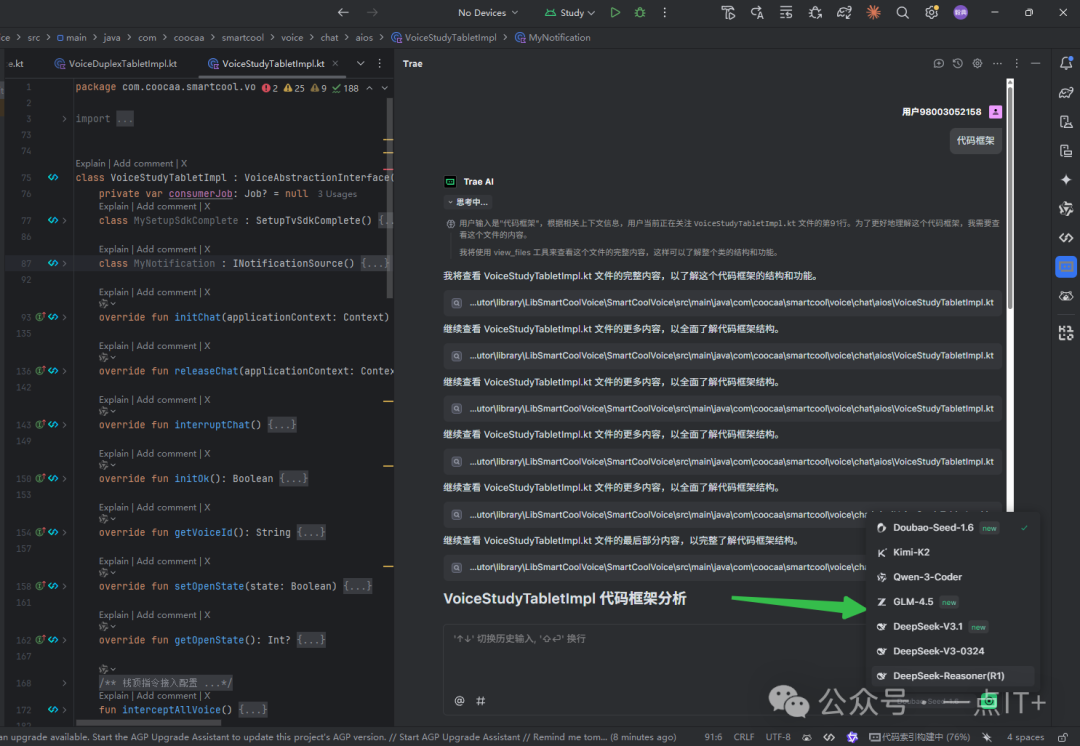Toggle the read-only lock icon in status bar

[1063, 737]
